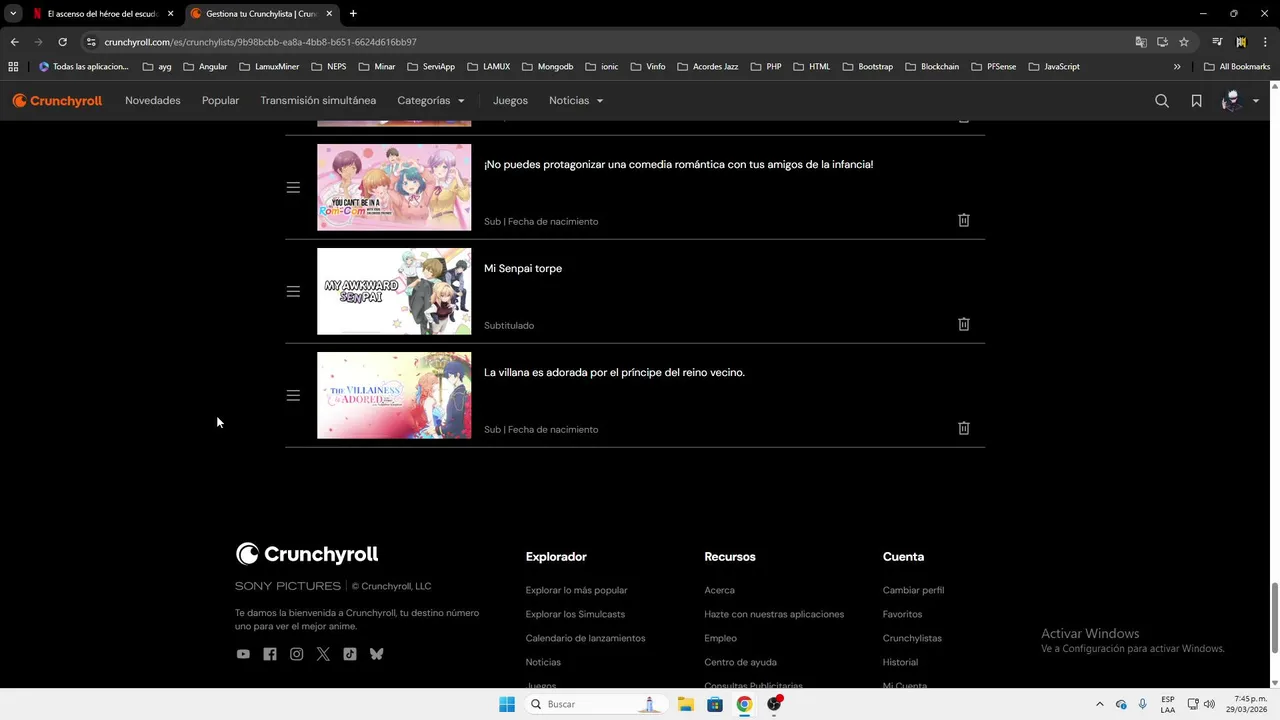Select the Mi Senpai torpe title
The width and height of the screenshot is (1280, 720).
[523, 268]
